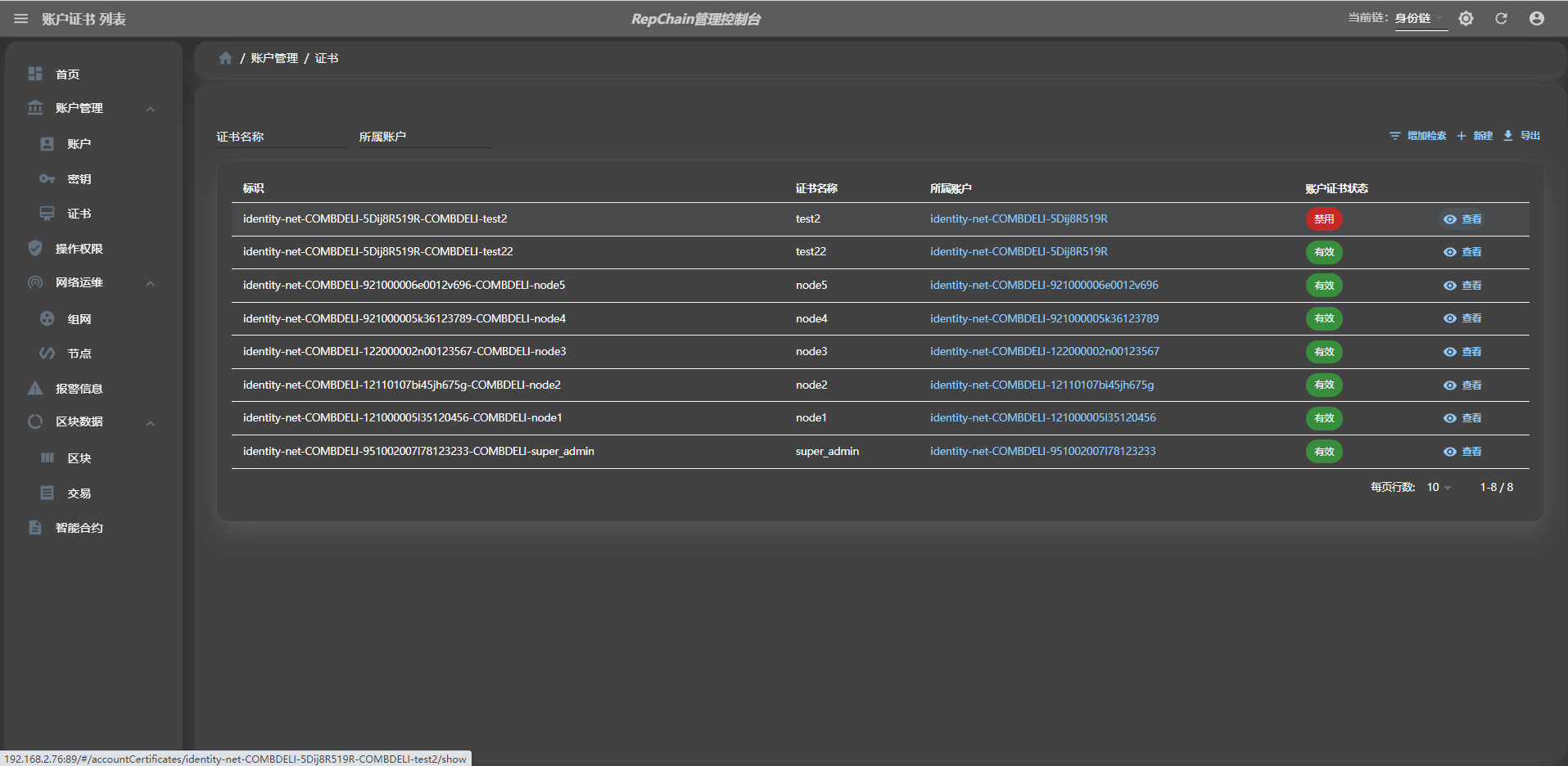The image size is (1568, 766).
Task: Open account link identity-net-COMBDELI-122000002n00123567
Action: pyautogui.click(x=1045, y=351)
